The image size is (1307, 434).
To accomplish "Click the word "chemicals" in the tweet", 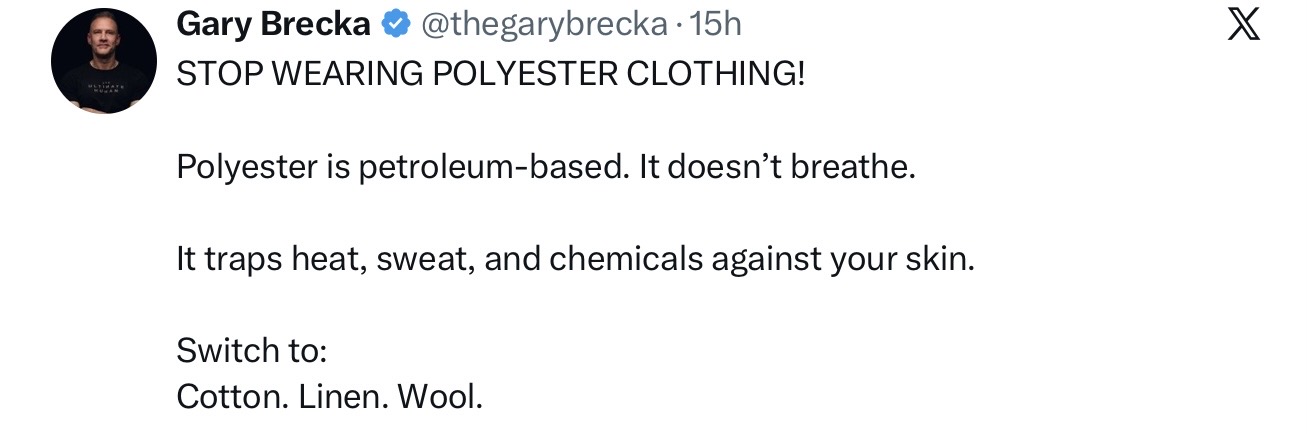I will [x=626, y=259].
